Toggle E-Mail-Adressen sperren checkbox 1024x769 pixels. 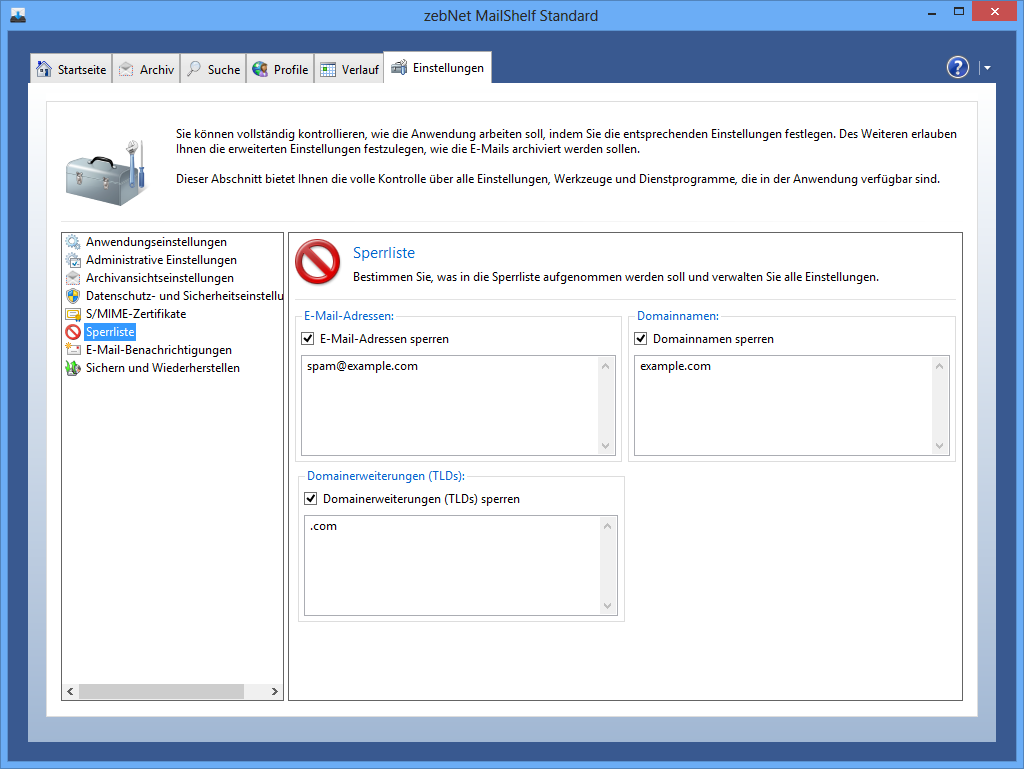point(308,339)
